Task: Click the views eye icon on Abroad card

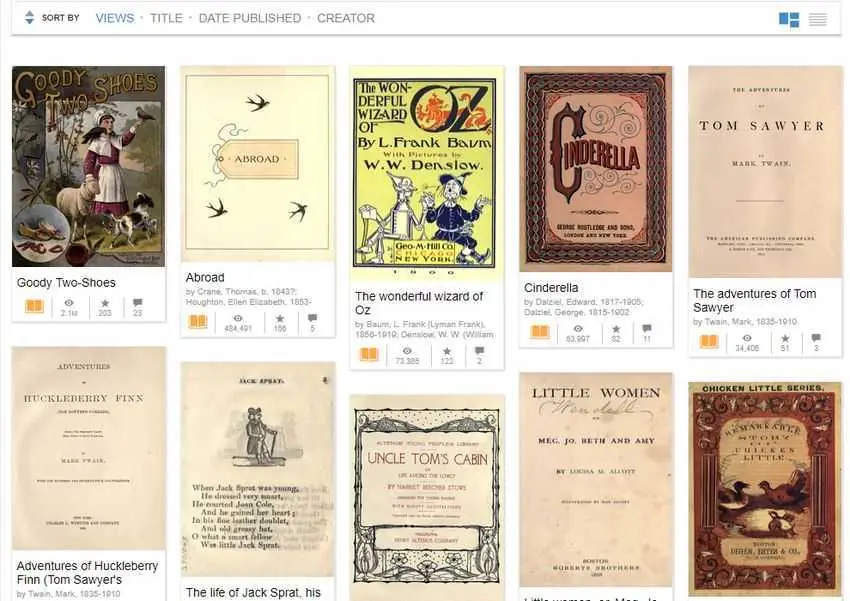Action: pos(237,318)
